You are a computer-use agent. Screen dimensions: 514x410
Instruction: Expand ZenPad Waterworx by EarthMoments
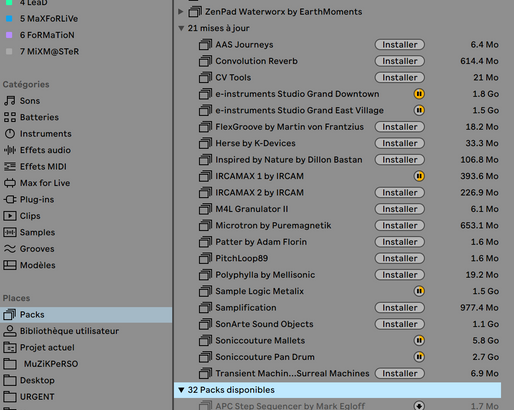pos(181,12)
